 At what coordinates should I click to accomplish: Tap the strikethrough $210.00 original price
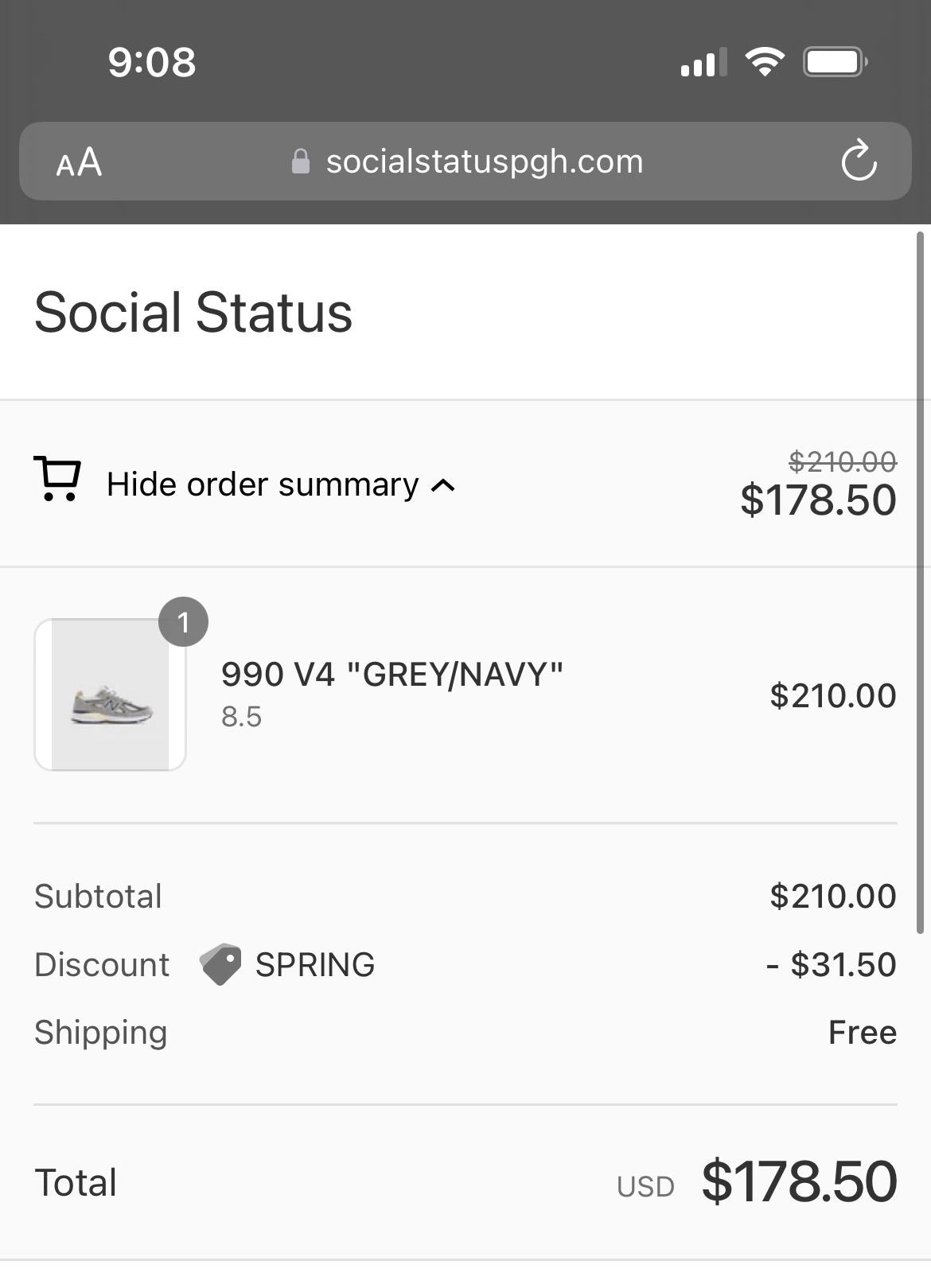pos(843,459)
